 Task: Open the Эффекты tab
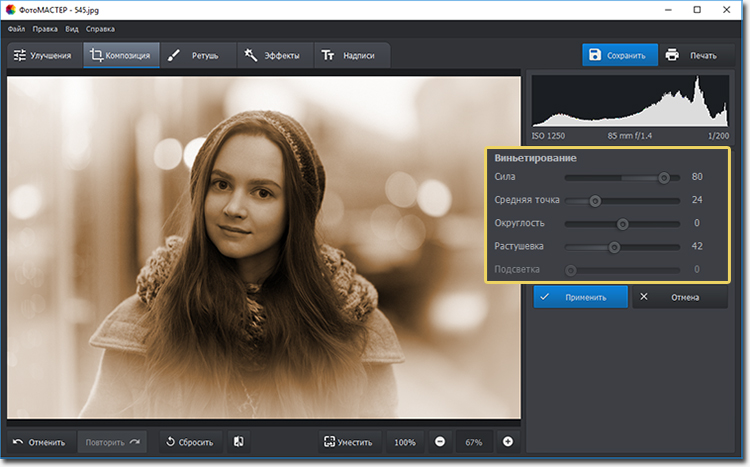(x=272, y=56)
